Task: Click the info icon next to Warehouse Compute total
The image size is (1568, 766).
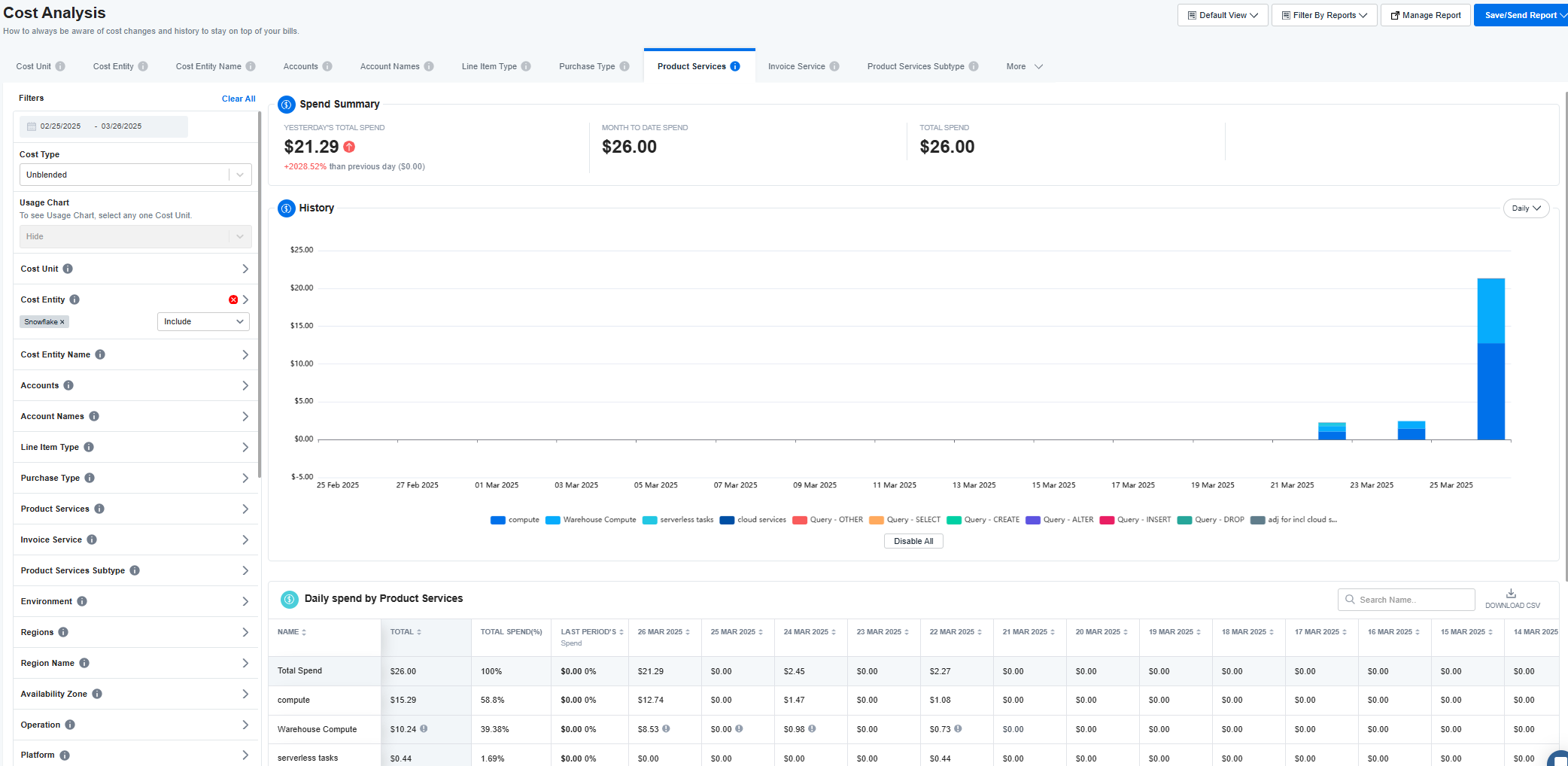Action: pyautogui.click(x=424, y=728)
